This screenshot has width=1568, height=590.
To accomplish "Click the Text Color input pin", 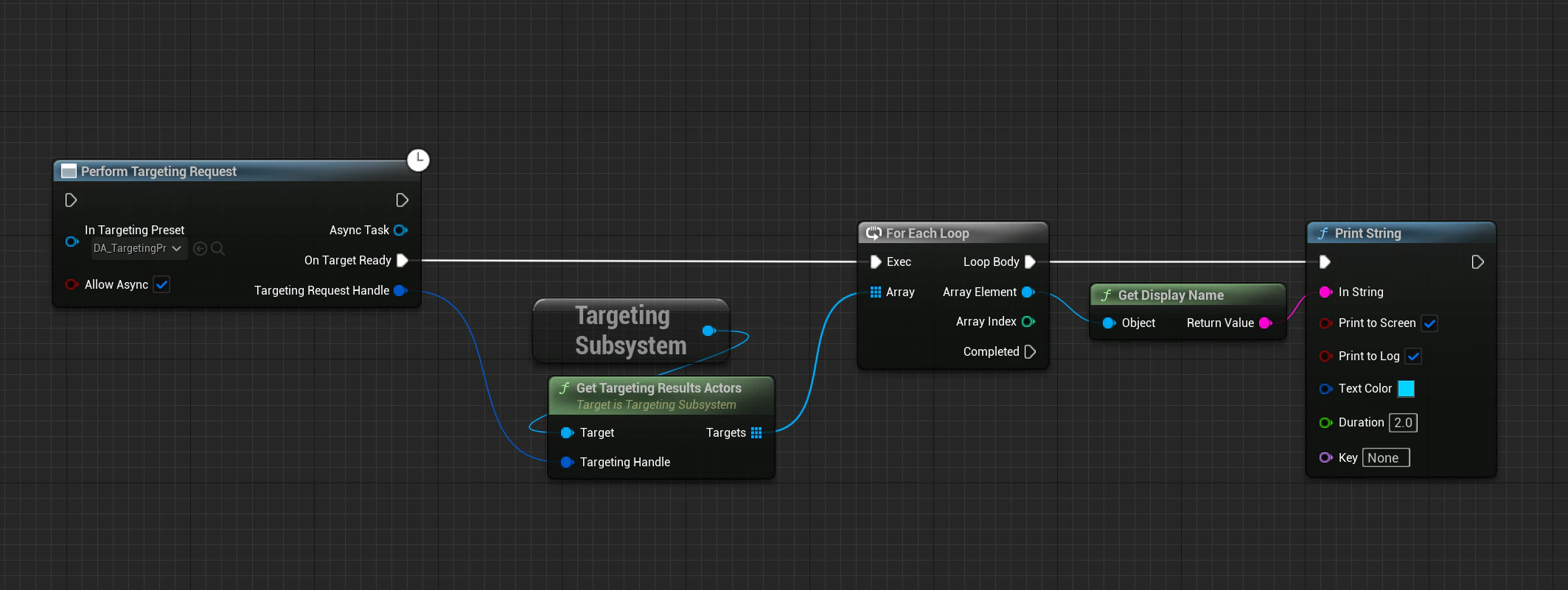I will pyautogui.click(x=1325, y=388).
